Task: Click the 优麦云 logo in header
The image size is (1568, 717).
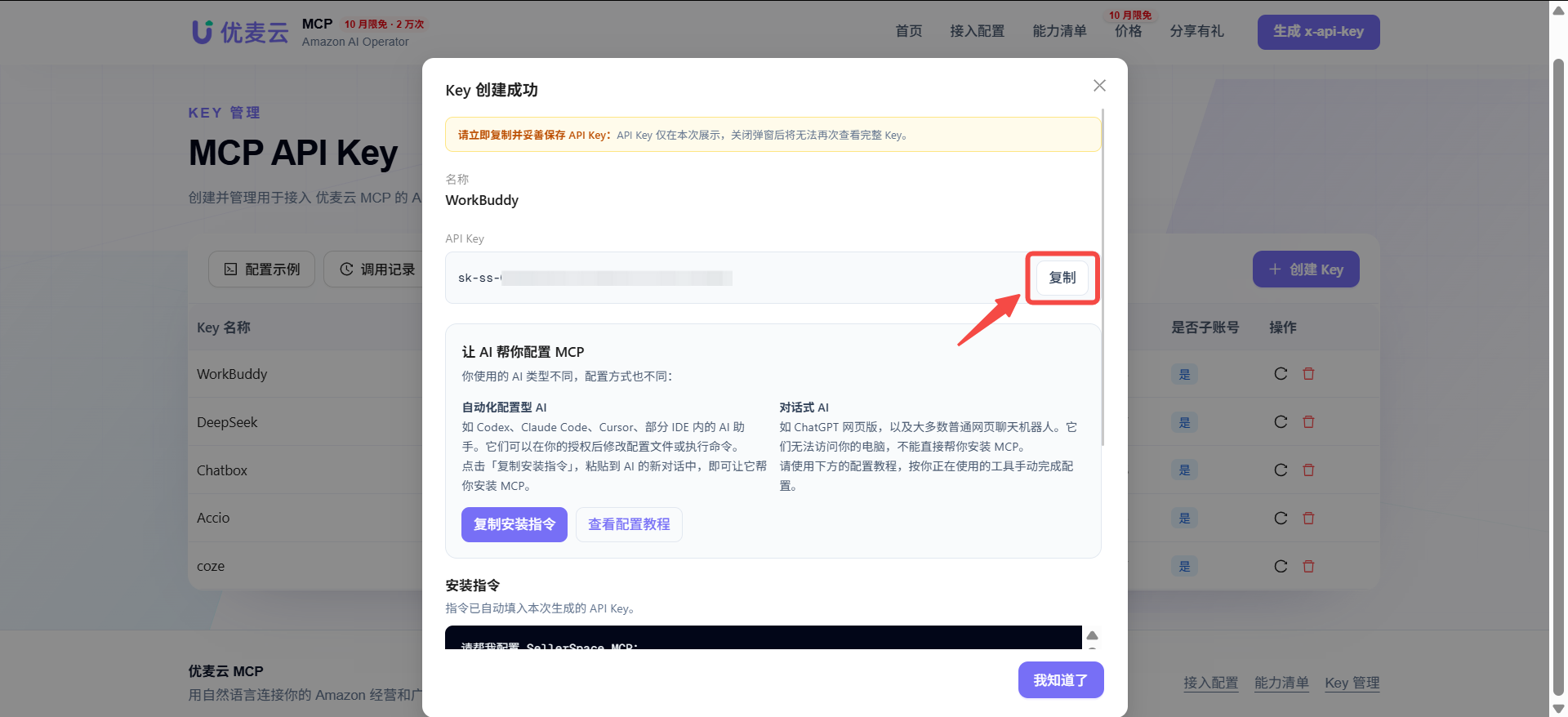Action: pos(240,32)
